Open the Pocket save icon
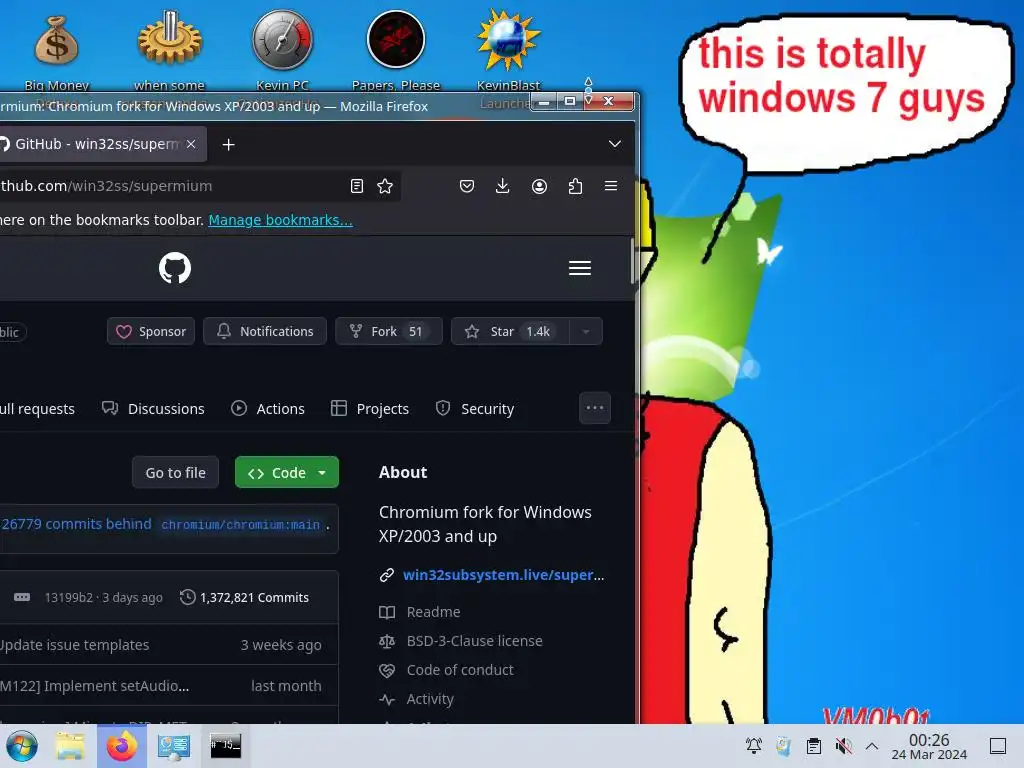This screenshot has height=768, width=1024. click(x=467, y=186)
